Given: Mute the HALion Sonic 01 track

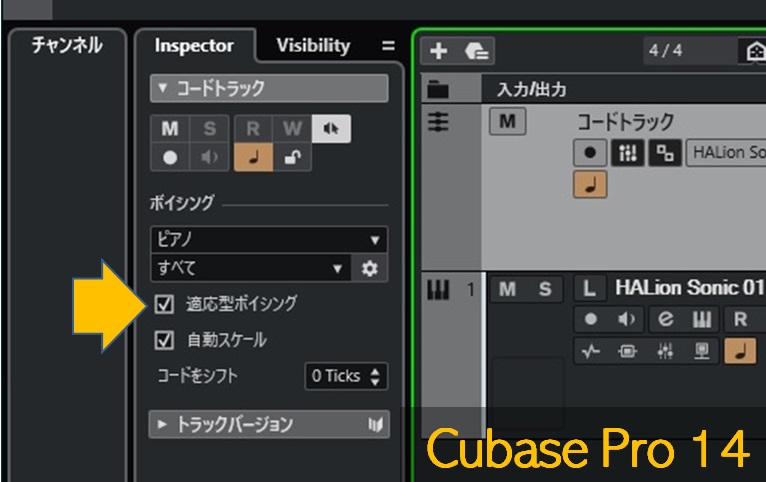Looking at the screenshot, I should [x=508, y=289].
